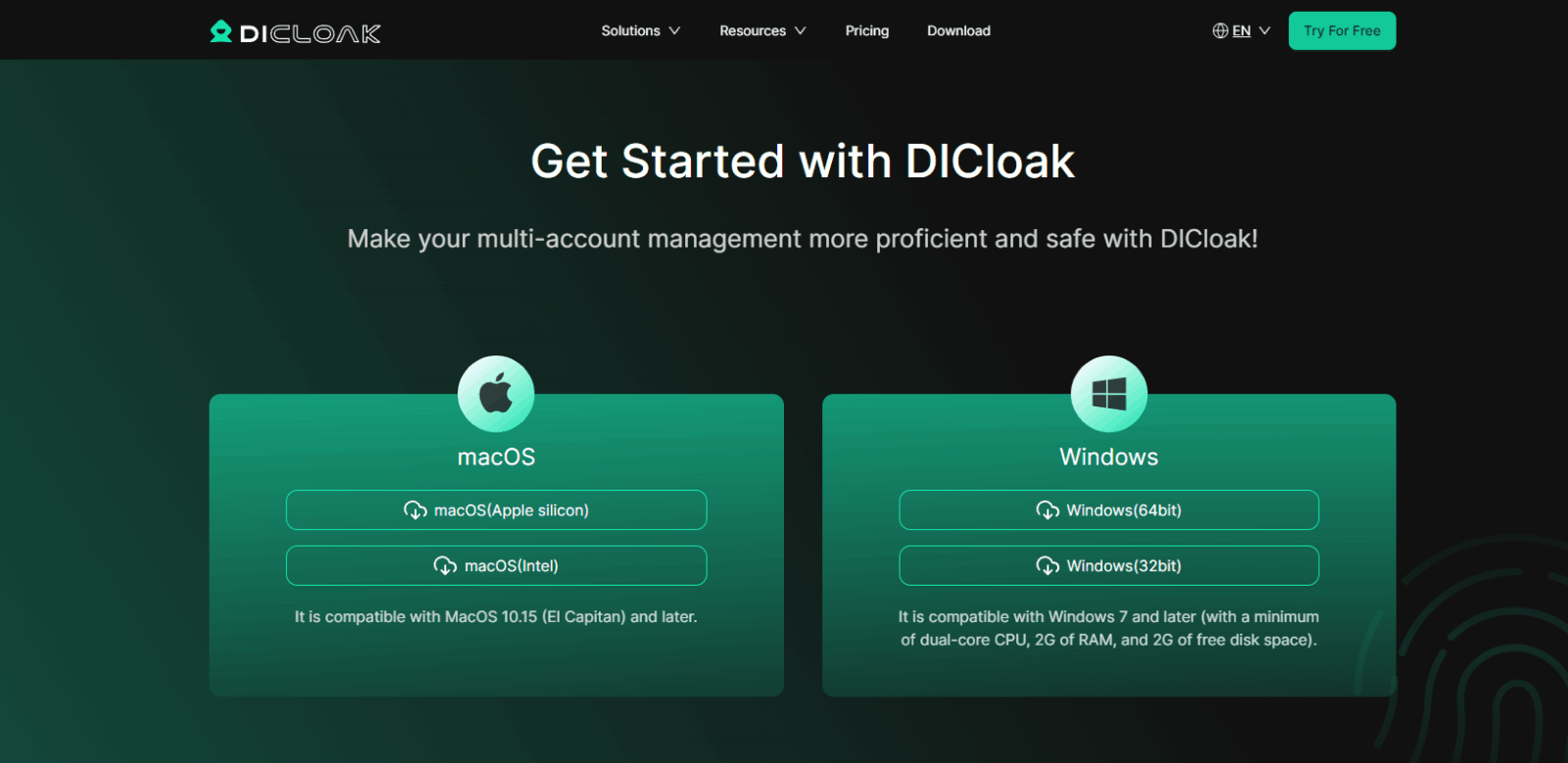Image resolution: width=1568 pixels, height=763 pixels.
Task: Open the EN language dropdown
Action: pos(1242,30)
